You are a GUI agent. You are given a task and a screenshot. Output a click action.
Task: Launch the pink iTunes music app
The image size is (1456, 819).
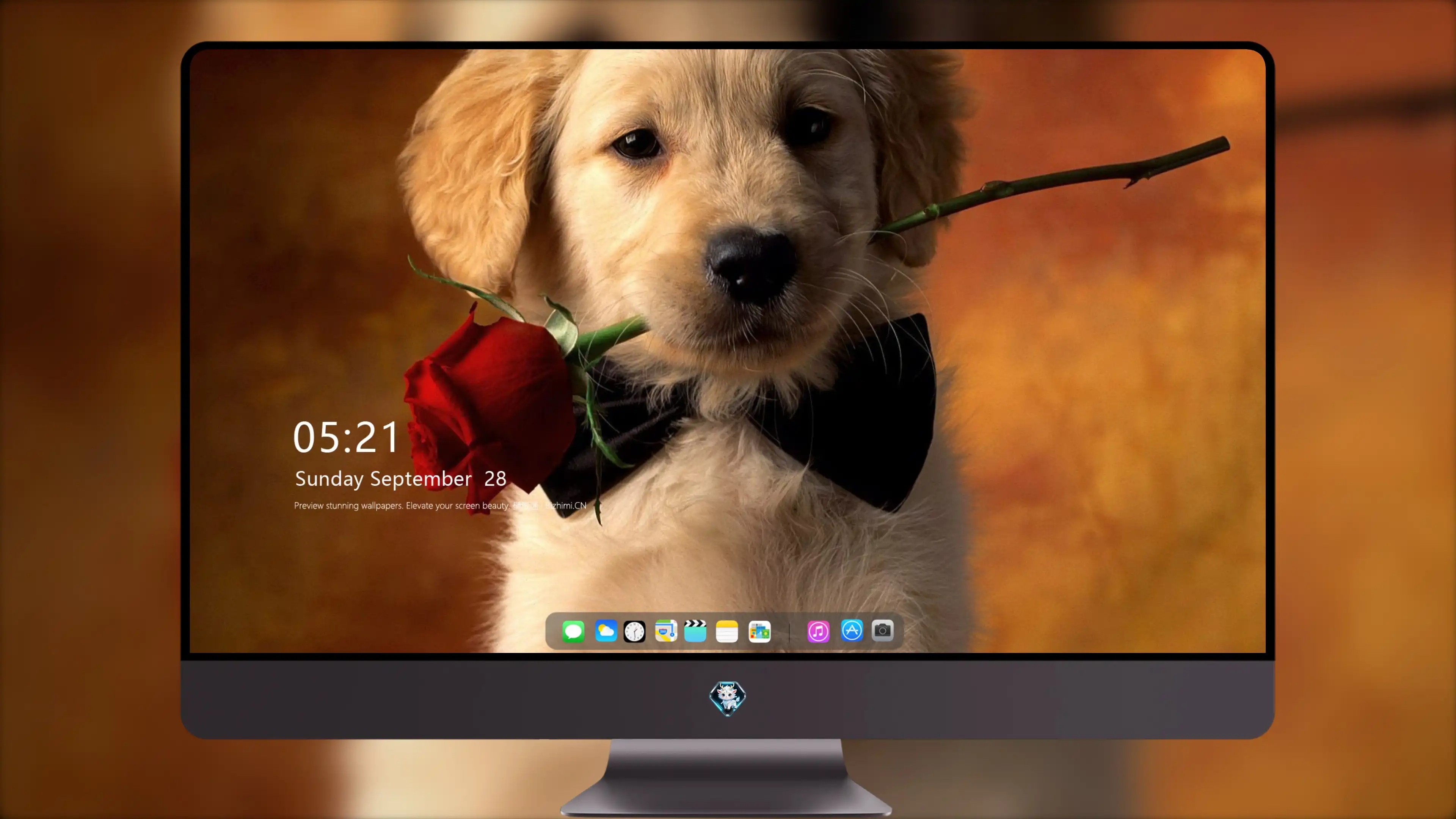pos(819,631)
